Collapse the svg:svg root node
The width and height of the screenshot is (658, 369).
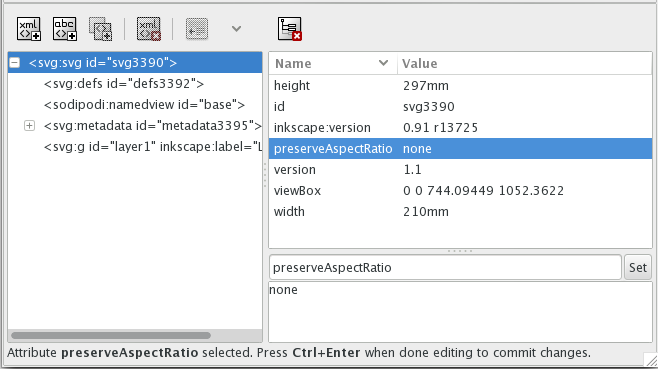(15, 63)
